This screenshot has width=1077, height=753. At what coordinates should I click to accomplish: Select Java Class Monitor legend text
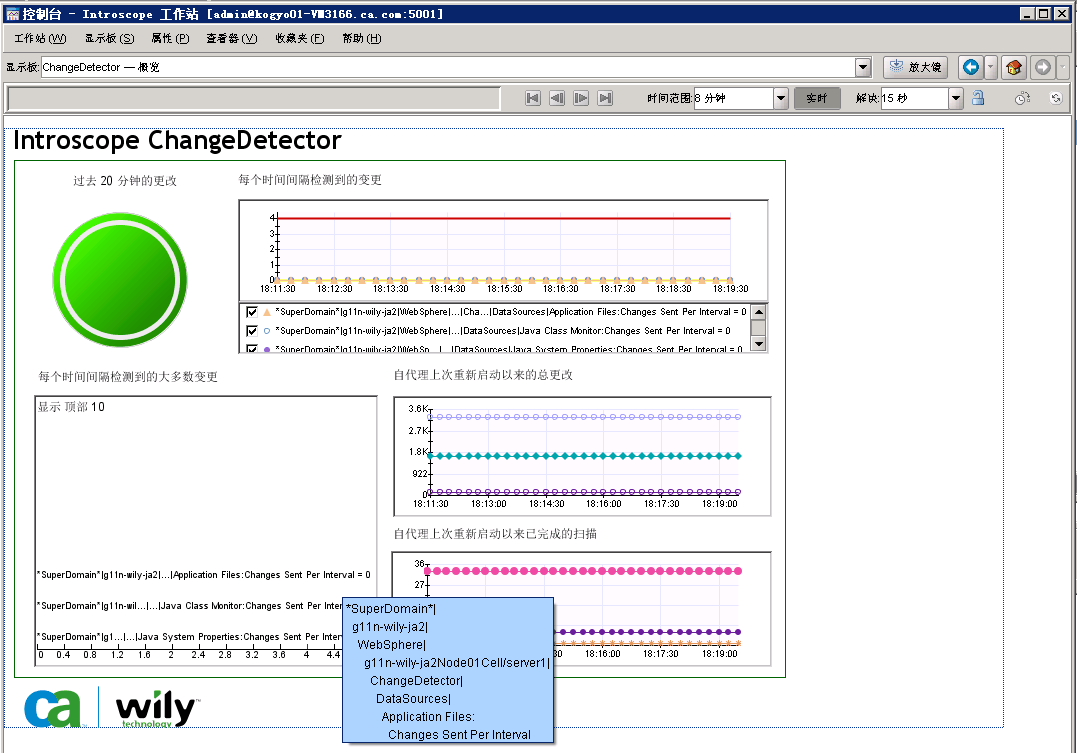pos(503,330)
